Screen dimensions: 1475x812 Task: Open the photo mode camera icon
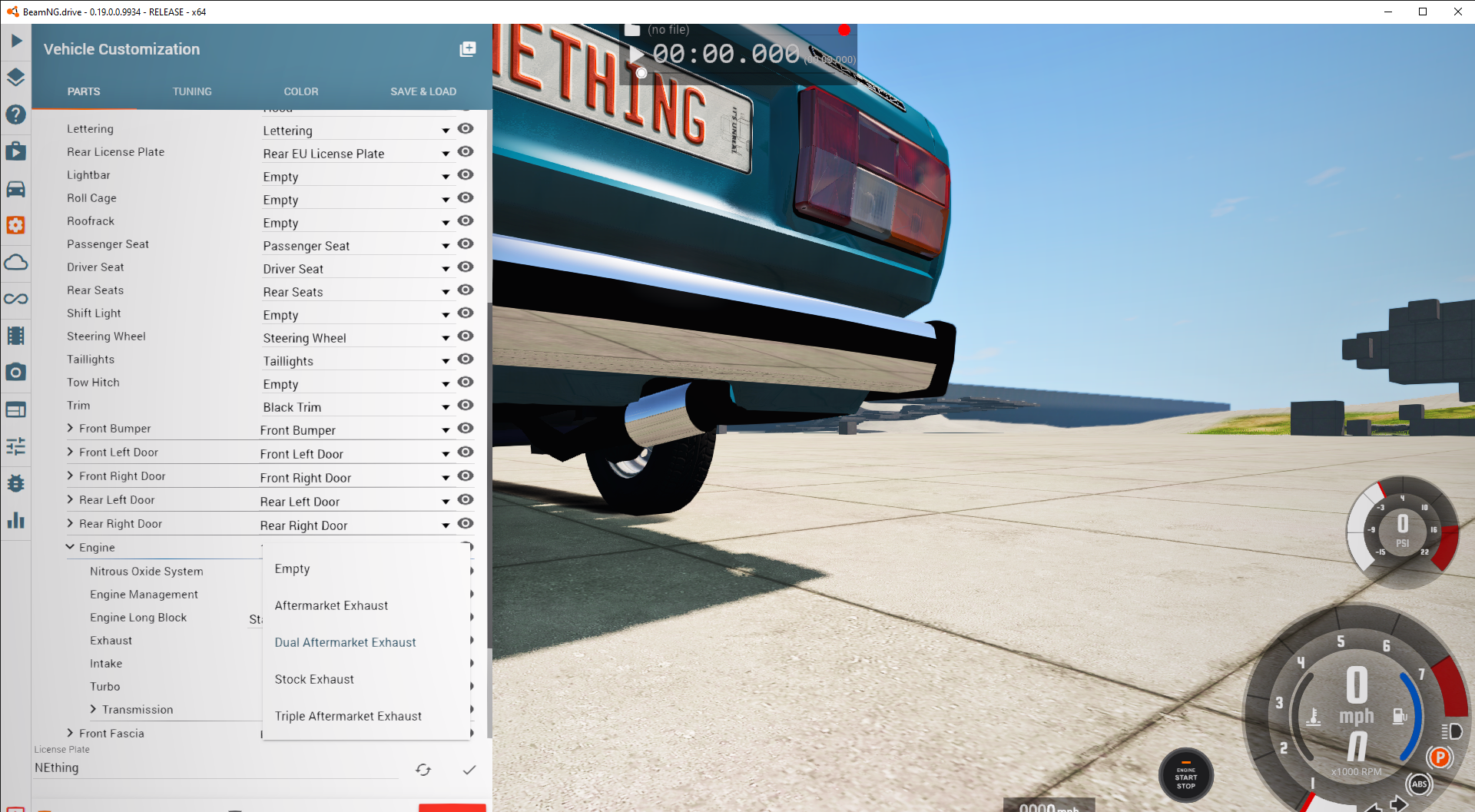tap(16, 373)
